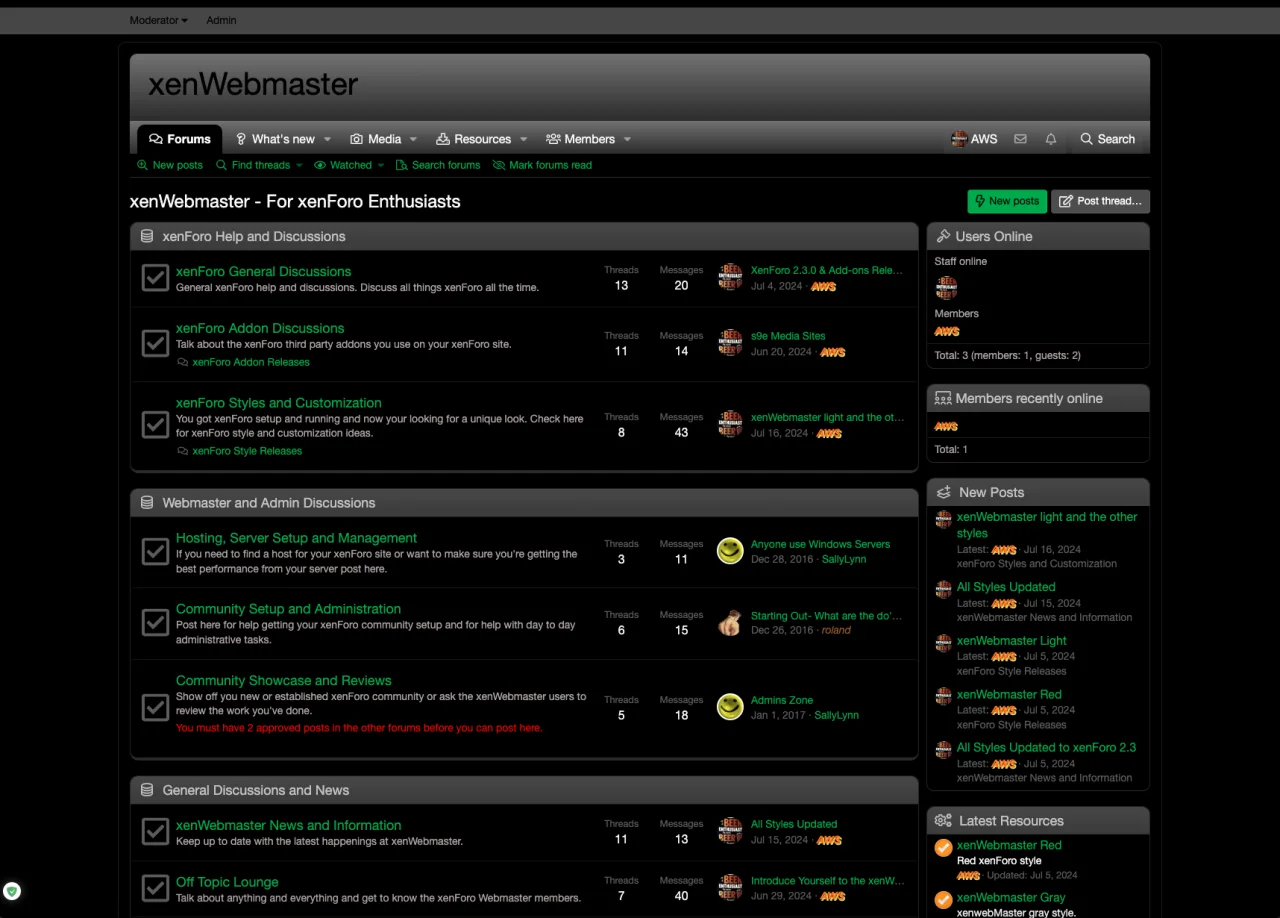Click Community Setup and Administration checkmark icon
Screen dimensions: 1280x918
tap(155, 623)
